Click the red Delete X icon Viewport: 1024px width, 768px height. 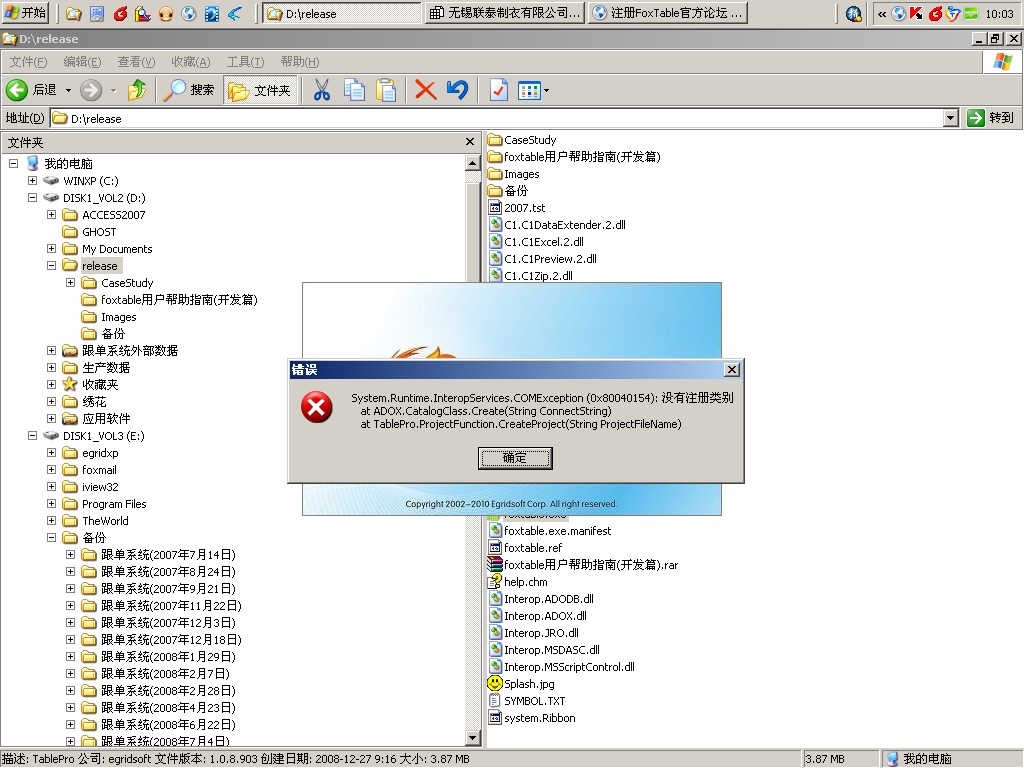point(426,90)
